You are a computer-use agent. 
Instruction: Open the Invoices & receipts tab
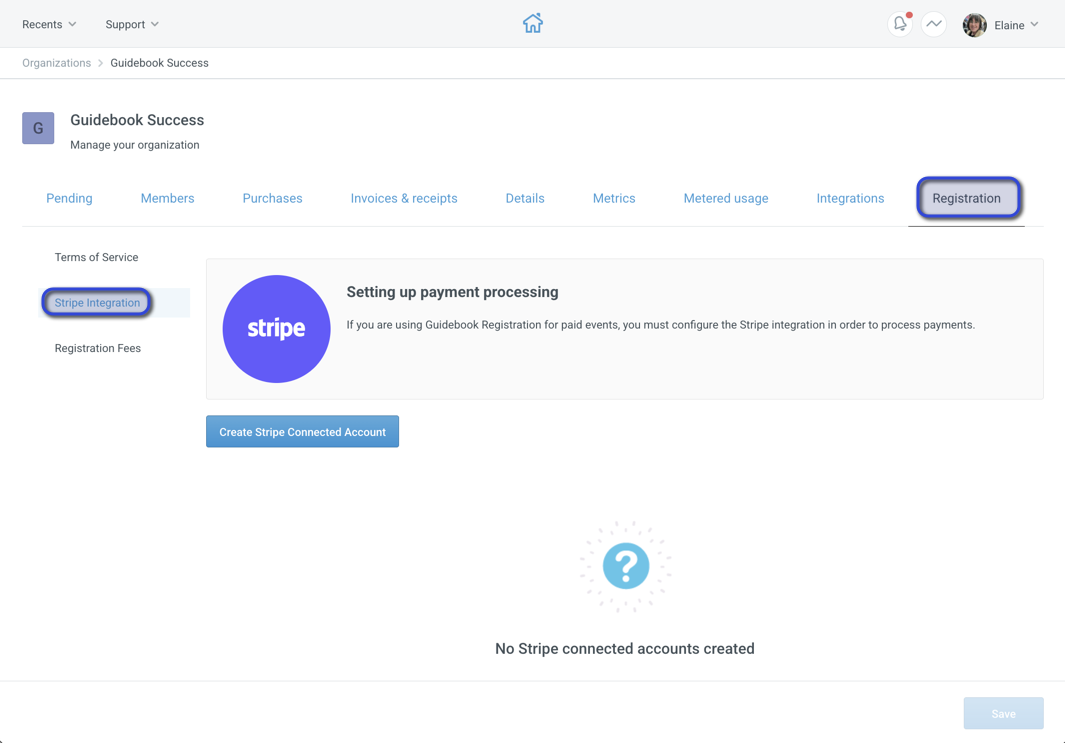pos(404,198)
